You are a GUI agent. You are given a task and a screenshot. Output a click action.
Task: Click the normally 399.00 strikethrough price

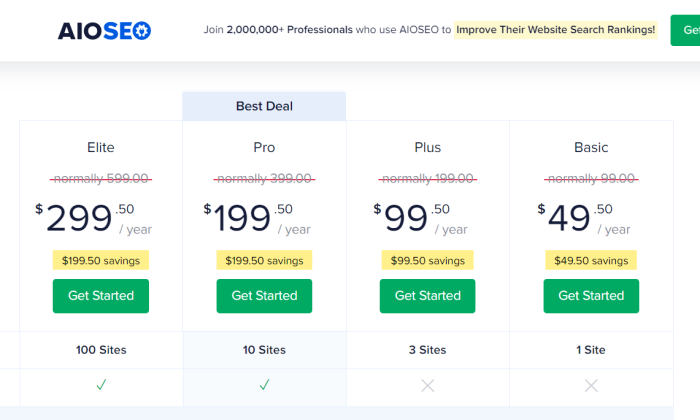coord(264,179)
